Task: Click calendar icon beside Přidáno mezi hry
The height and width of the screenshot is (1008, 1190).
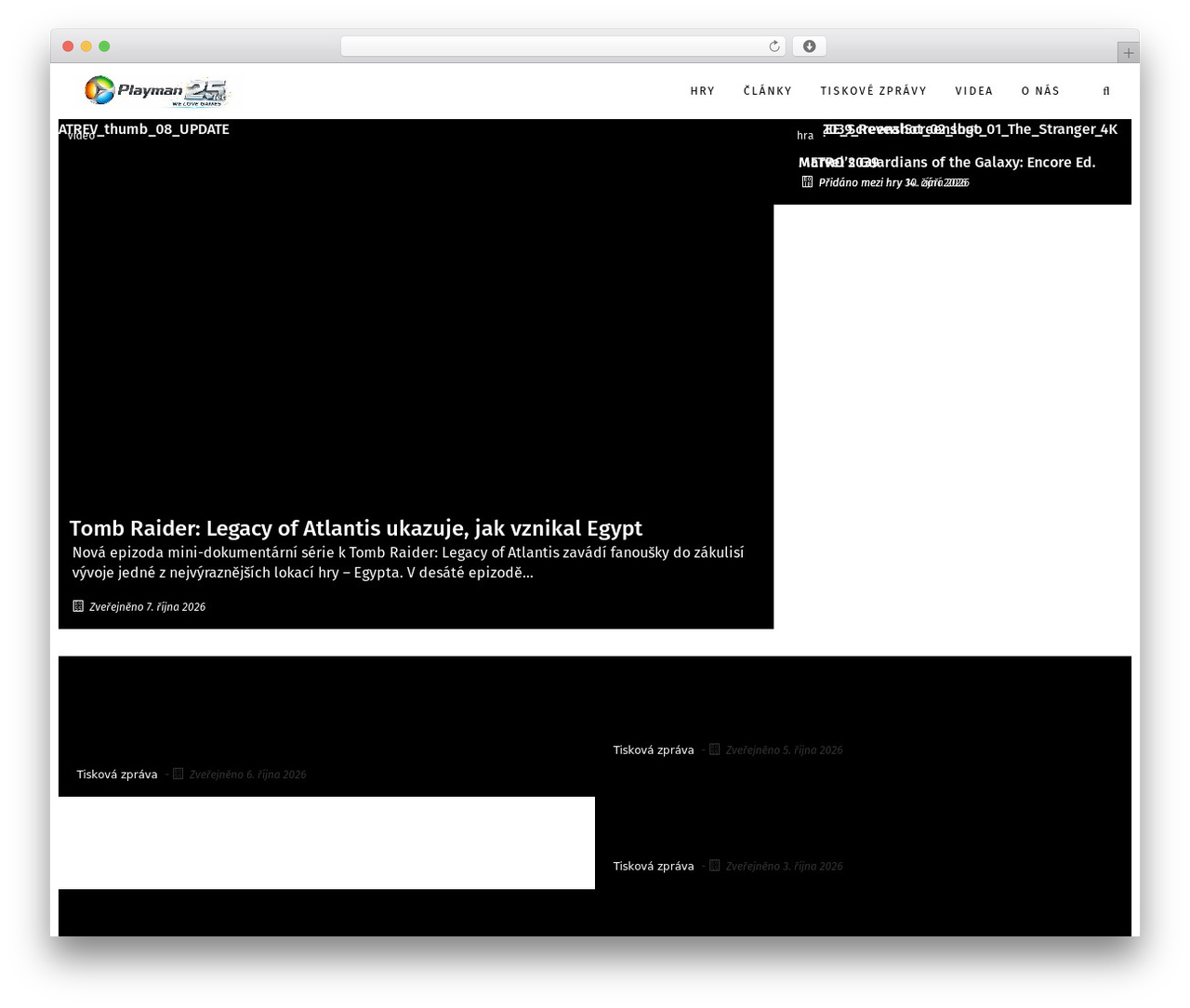Action: tap(807, 182)
